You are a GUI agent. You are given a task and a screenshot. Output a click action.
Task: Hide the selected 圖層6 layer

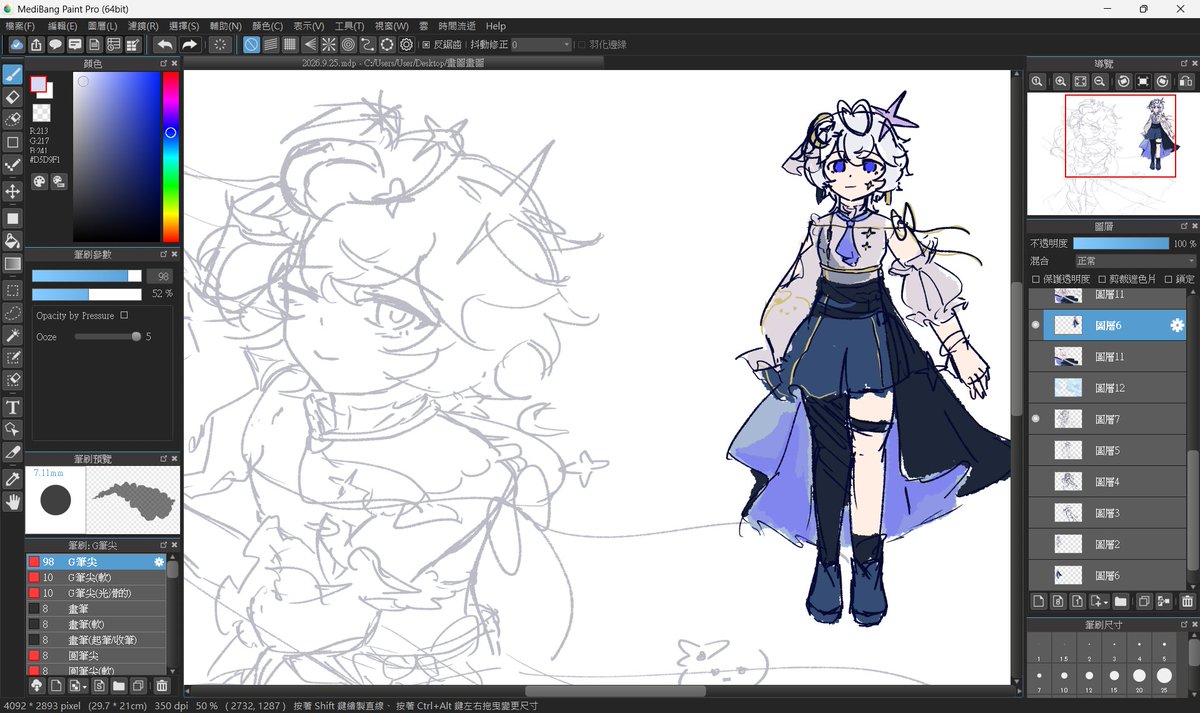coord(1036,325)
